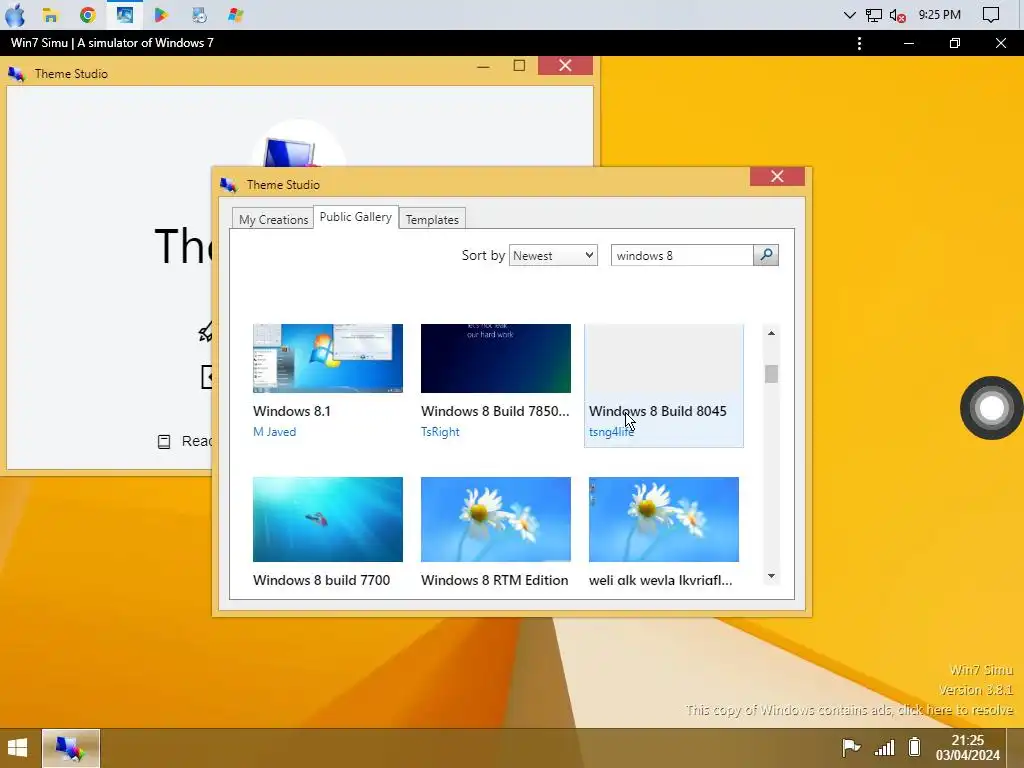
Task: Open the Windows 8 Build 7850 thumbnail
Action: coord(496,358)
